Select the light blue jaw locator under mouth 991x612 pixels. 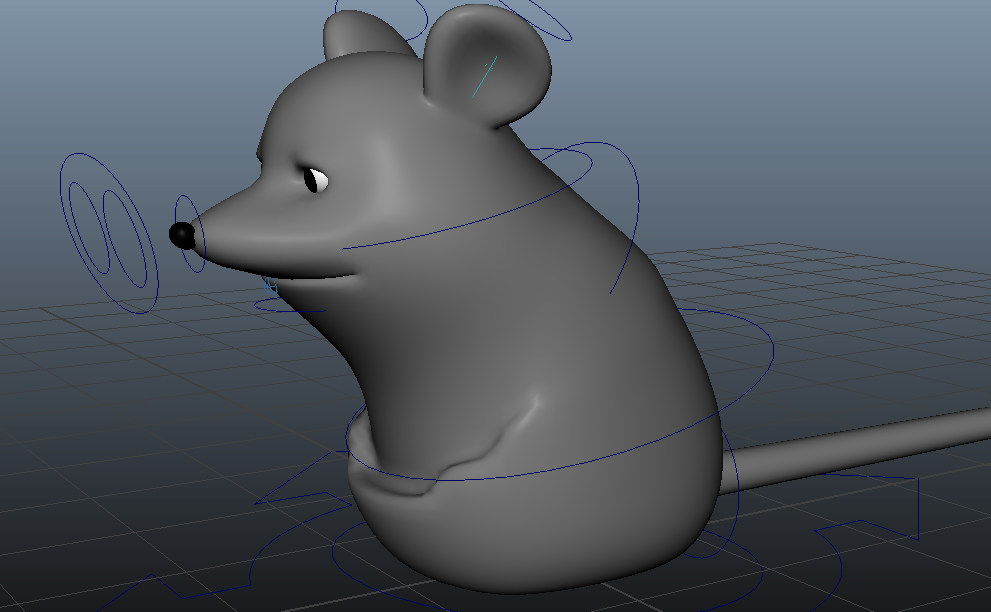[x=269, y=286]
